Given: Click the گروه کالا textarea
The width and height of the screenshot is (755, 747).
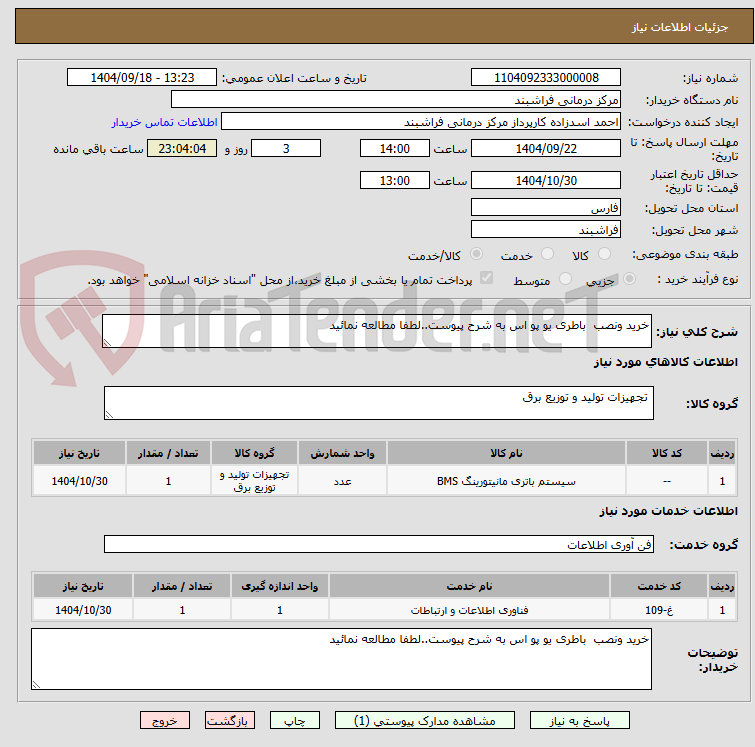Looking at the screenshot, I should click(378, 403).
